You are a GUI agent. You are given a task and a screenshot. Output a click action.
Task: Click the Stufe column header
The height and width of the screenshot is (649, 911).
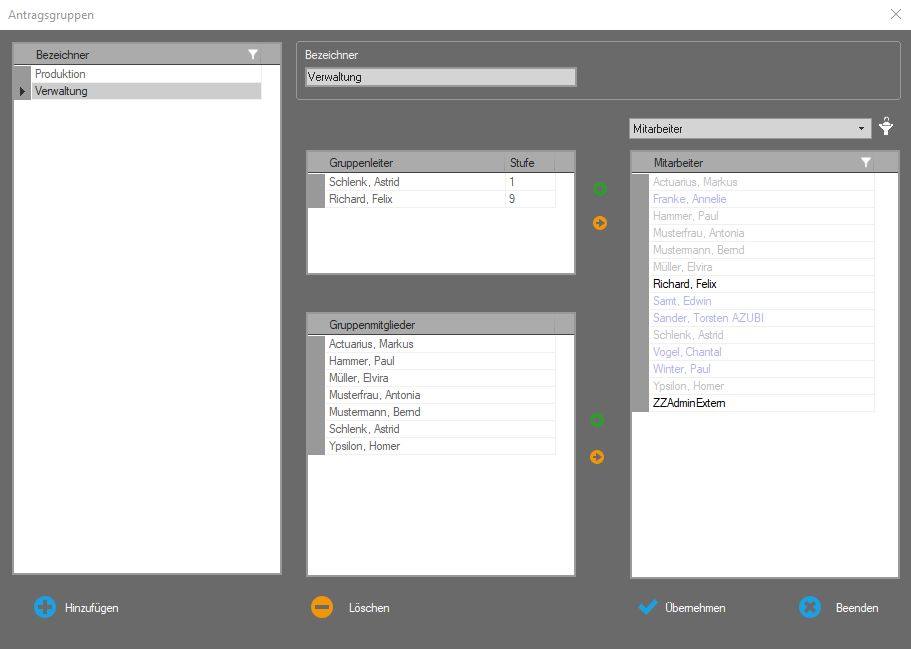tap(528, 162)
